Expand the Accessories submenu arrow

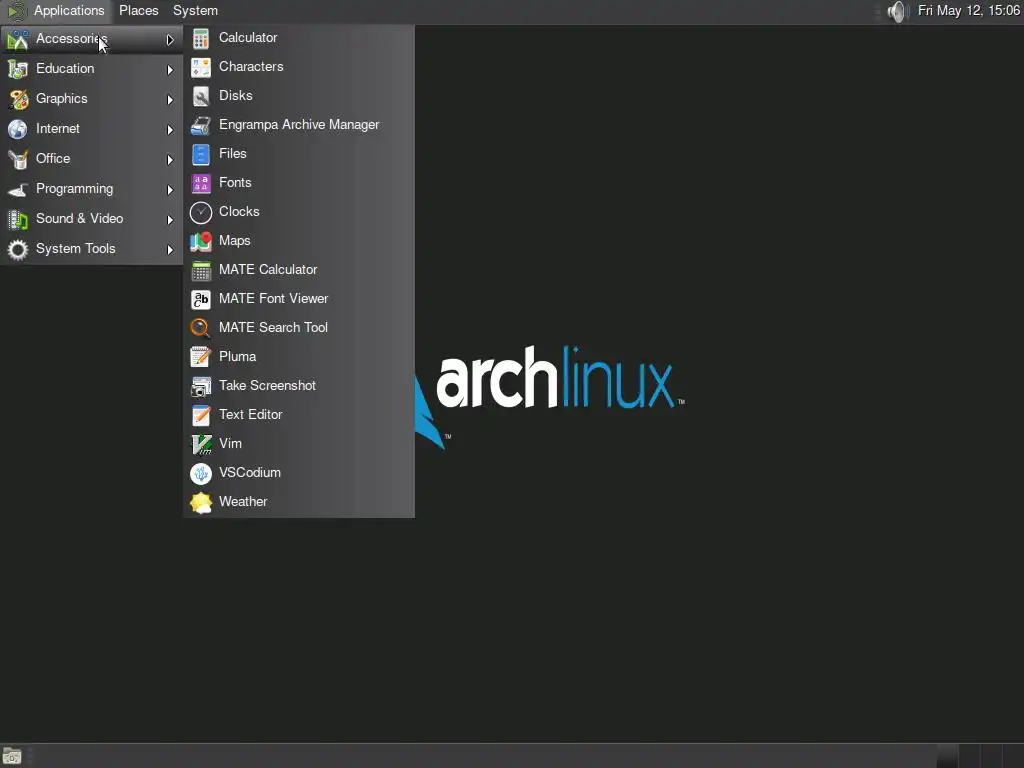tap(170, 40)
